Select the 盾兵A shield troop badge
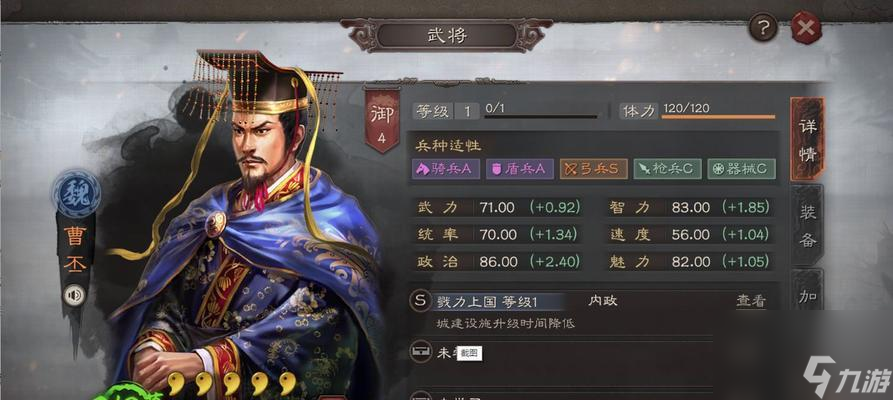This screenshot has height=400, width=893. pyautogui.click(x=519, y=169)
